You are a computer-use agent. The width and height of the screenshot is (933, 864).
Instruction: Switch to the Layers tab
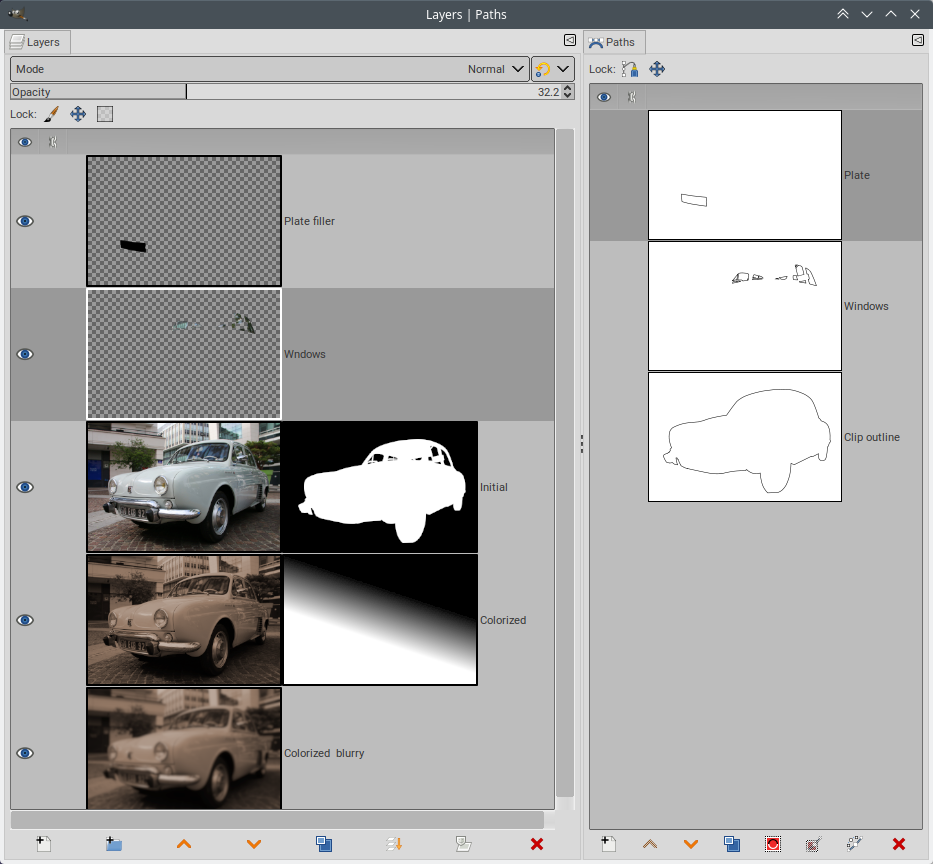(x=36, y=42)
